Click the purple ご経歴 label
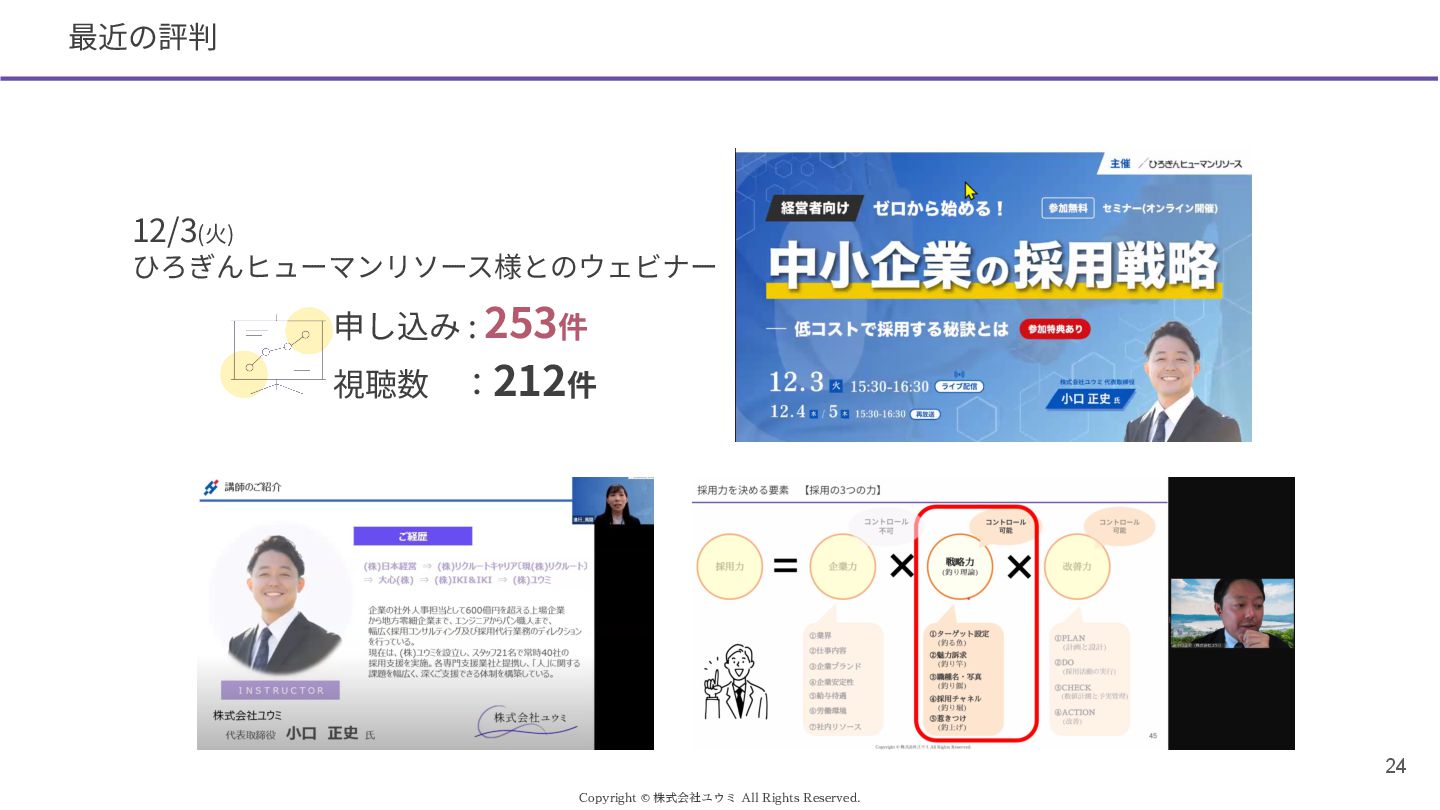Viewport: 1440px width, 810px height. (413, 536)
